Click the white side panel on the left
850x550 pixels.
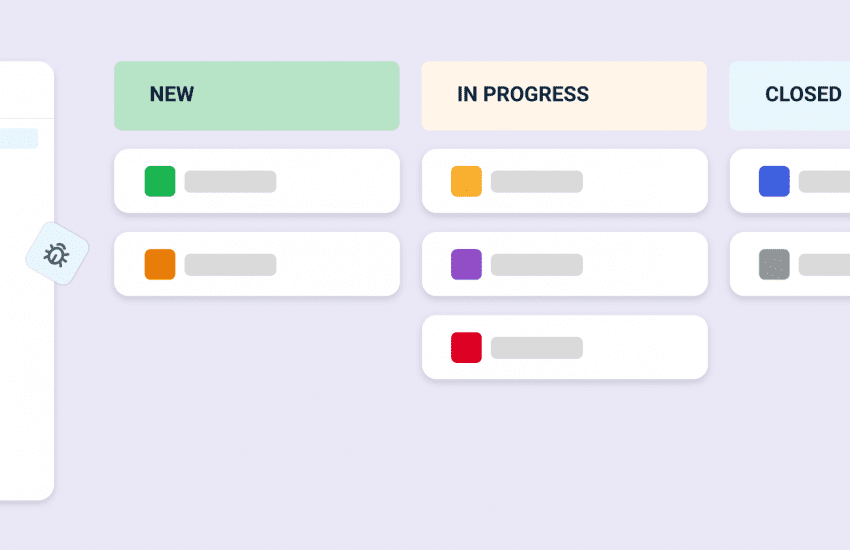click(25, 380)
